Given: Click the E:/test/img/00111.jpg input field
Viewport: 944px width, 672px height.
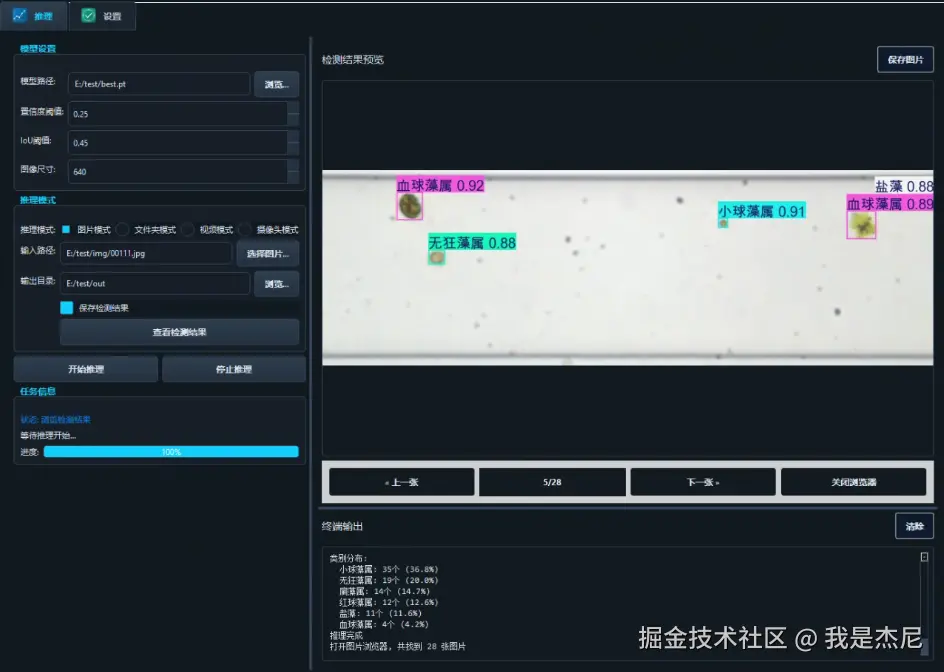Looking at the screenshot, I should click(x=148, y=253).
